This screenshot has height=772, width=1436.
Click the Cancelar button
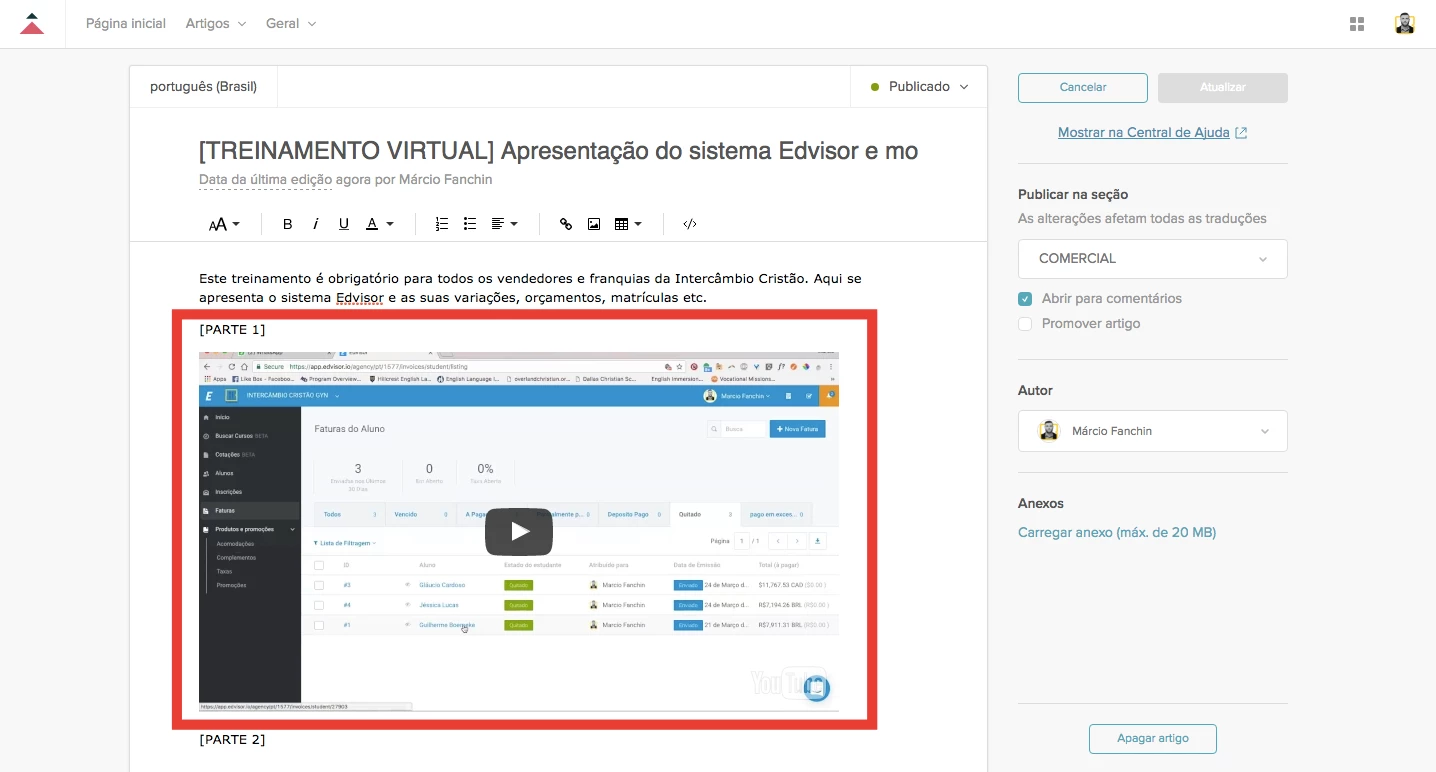click(x=1083, y=87)
